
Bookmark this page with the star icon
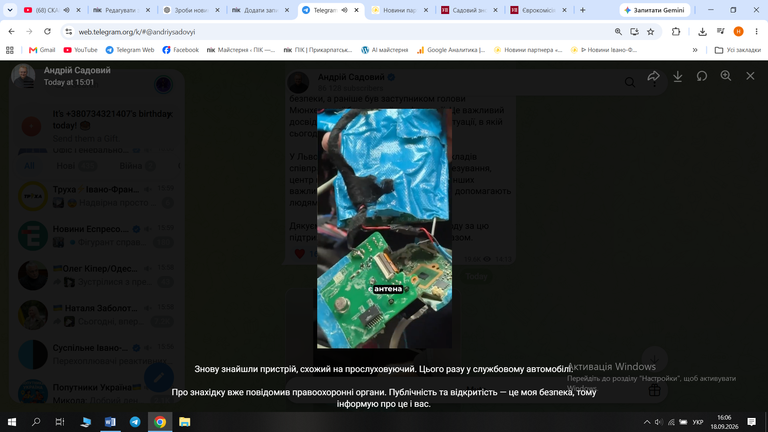[650, 31]
